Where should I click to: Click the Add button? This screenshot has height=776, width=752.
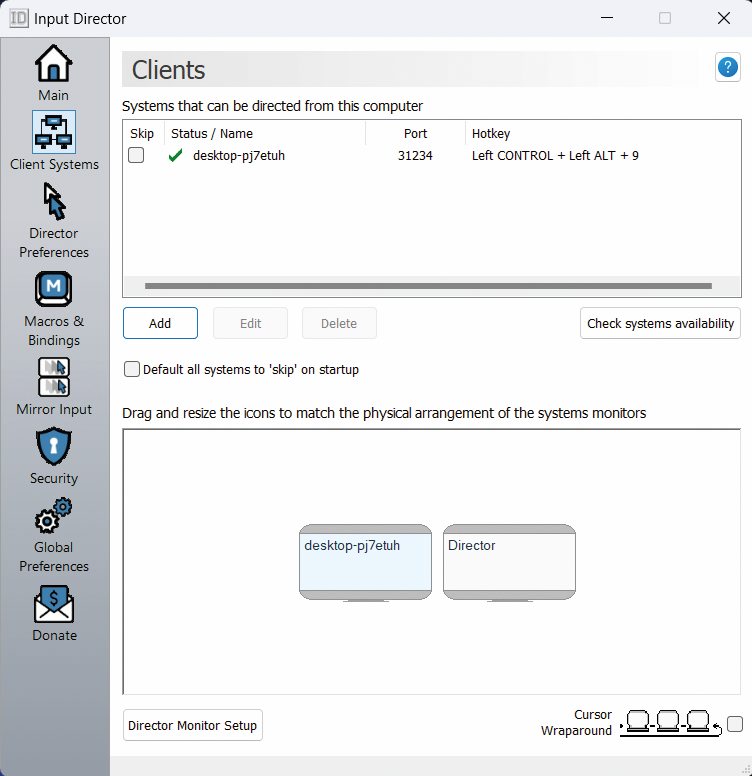[160, 323]
